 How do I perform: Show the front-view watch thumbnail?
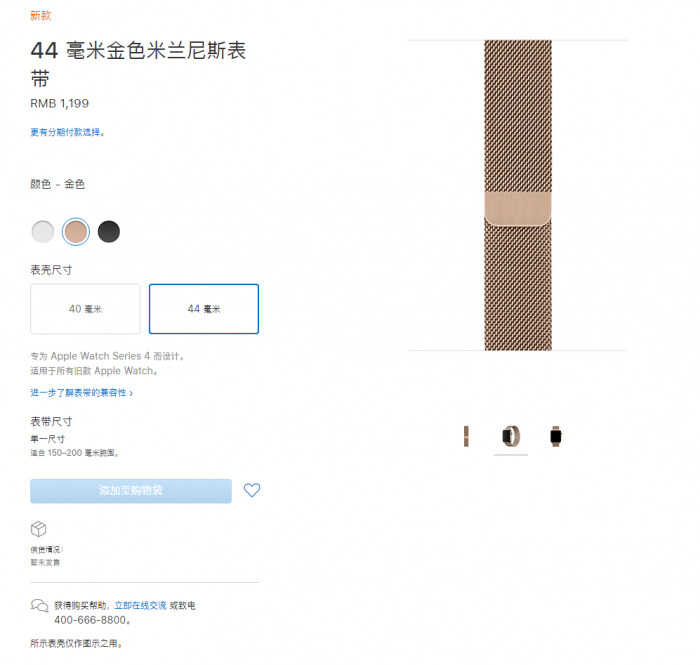tap(556, 436)
